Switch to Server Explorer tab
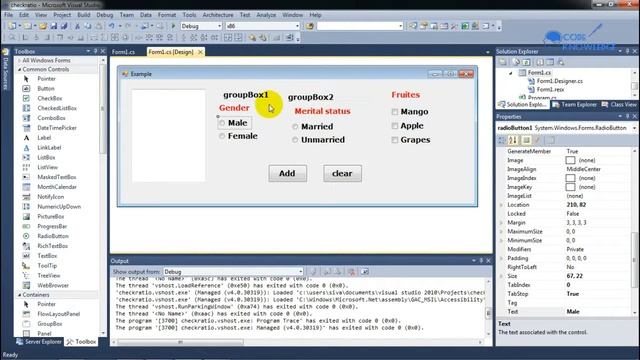The width and height of the screenshot is (640, 360). tap(39, 342)
